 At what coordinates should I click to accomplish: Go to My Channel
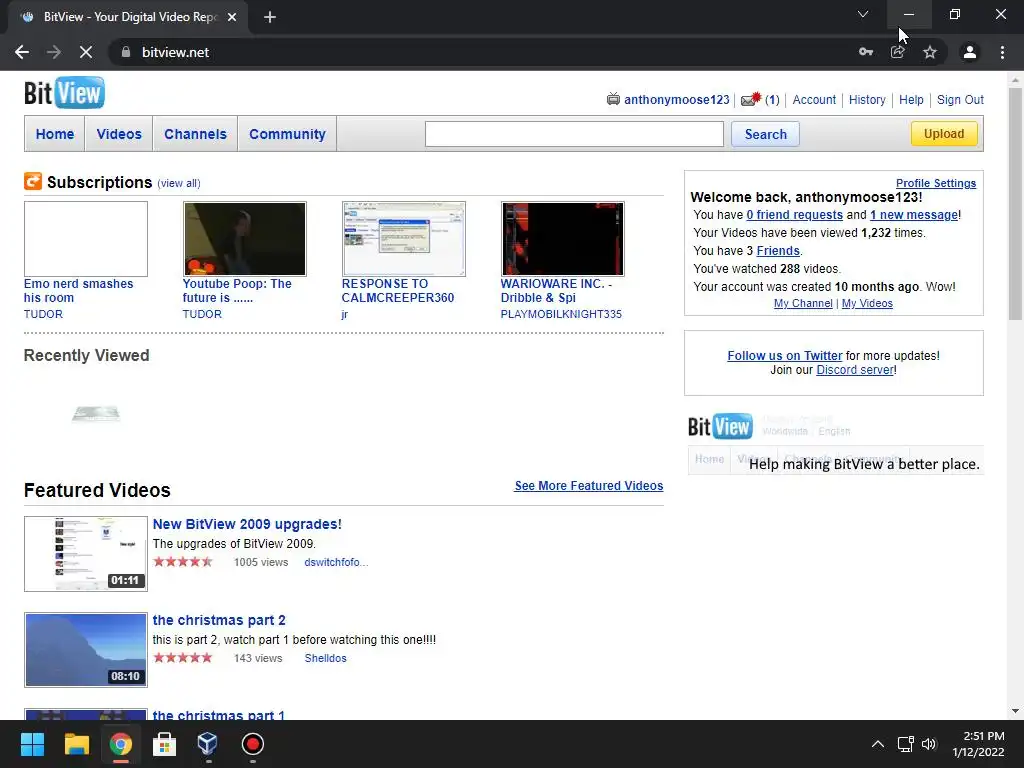click(x=803, y=303)
